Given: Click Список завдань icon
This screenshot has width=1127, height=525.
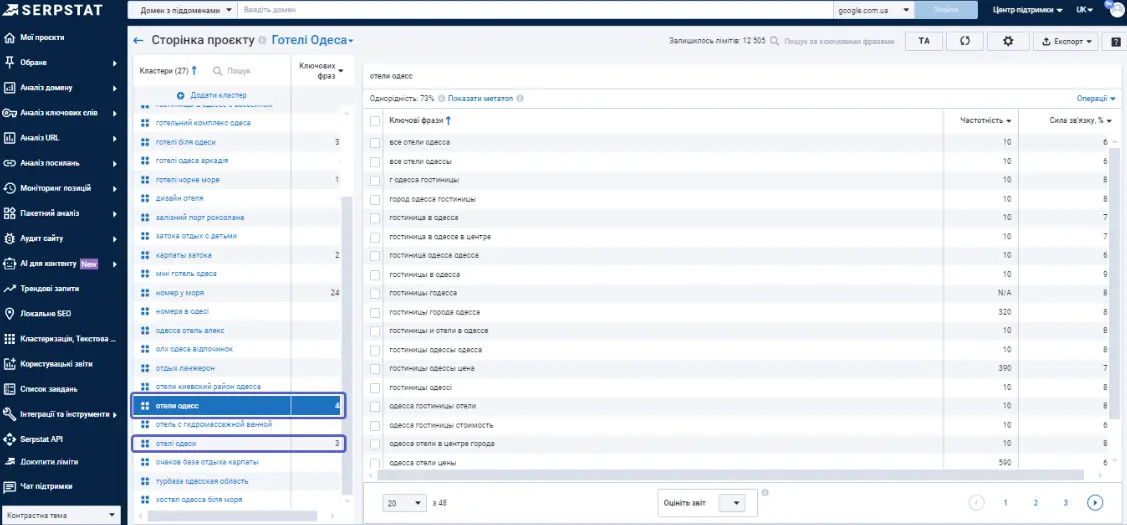Looking at the screenshot, I should pos(9,388).
